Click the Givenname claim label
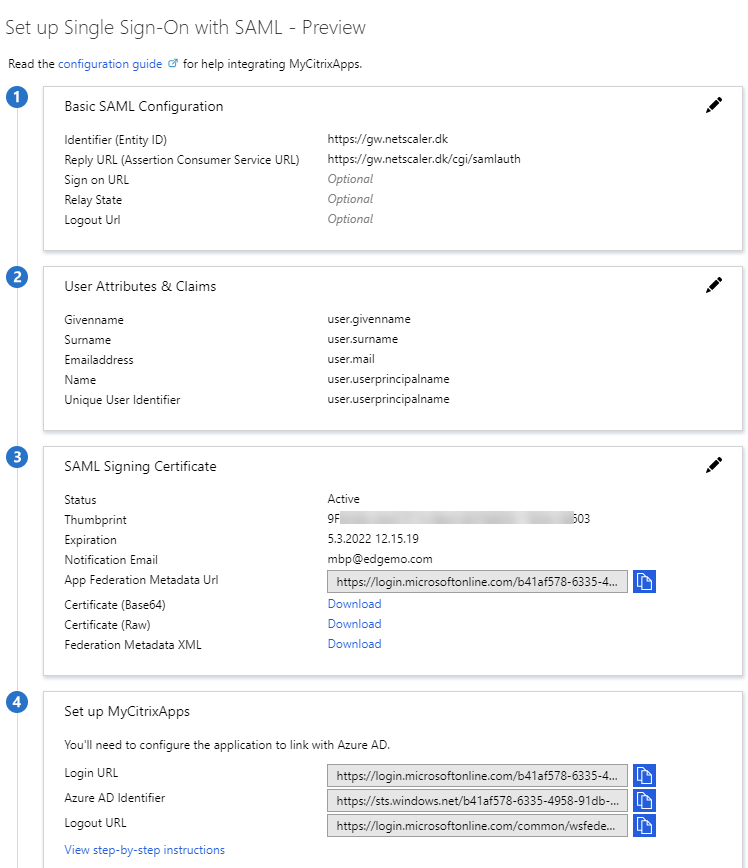This screenshot has width=748, height=868. tap(94, 320)
